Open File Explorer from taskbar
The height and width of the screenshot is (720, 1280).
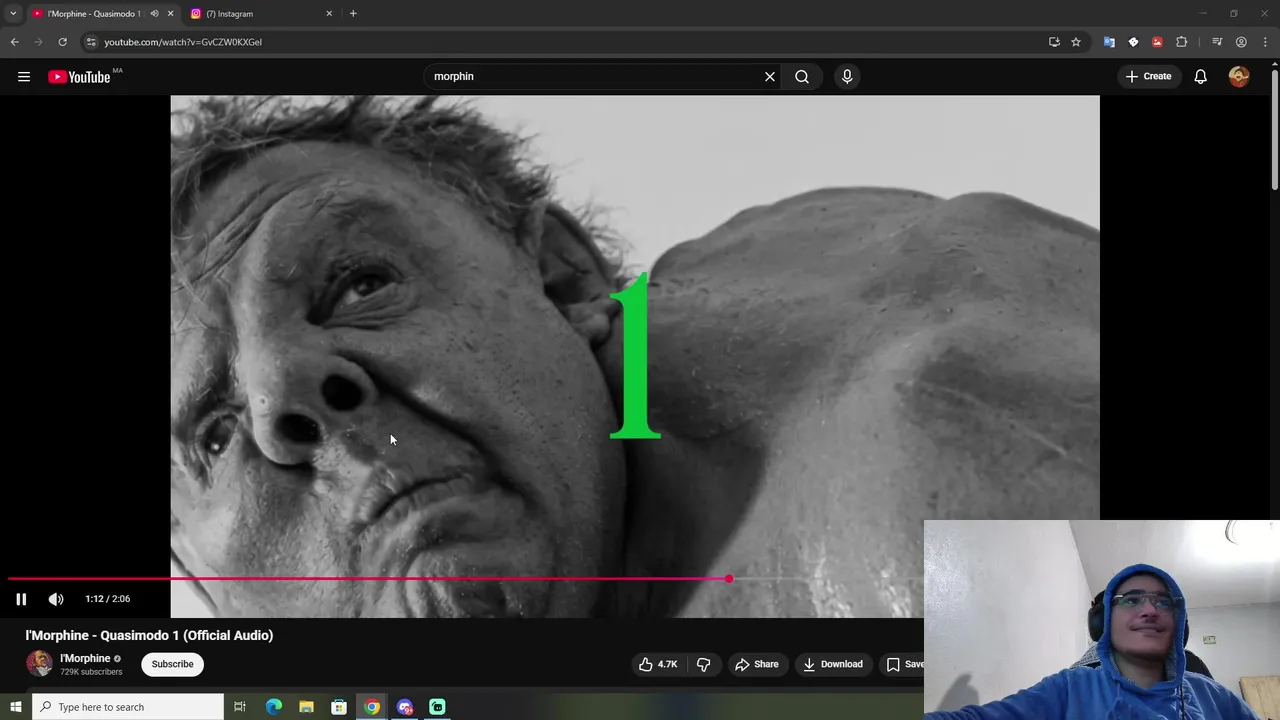tap(307, 707)
